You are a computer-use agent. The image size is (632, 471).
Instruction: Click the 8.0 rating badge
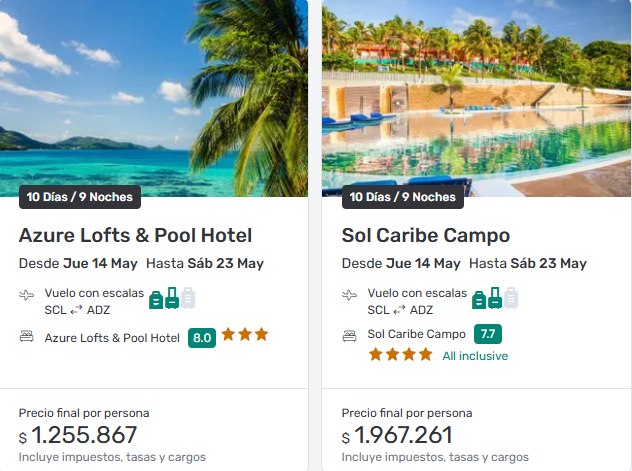point(202,338)
